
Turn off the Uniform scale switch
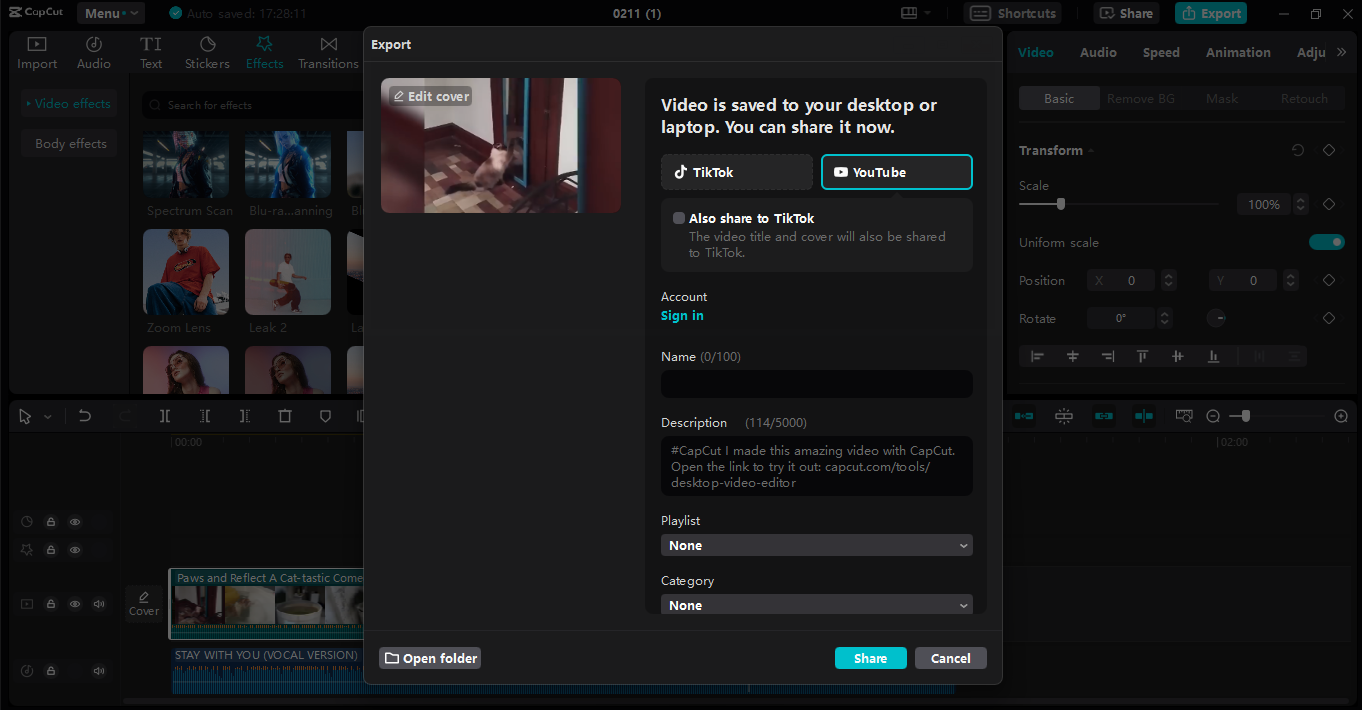(1327, 242)
